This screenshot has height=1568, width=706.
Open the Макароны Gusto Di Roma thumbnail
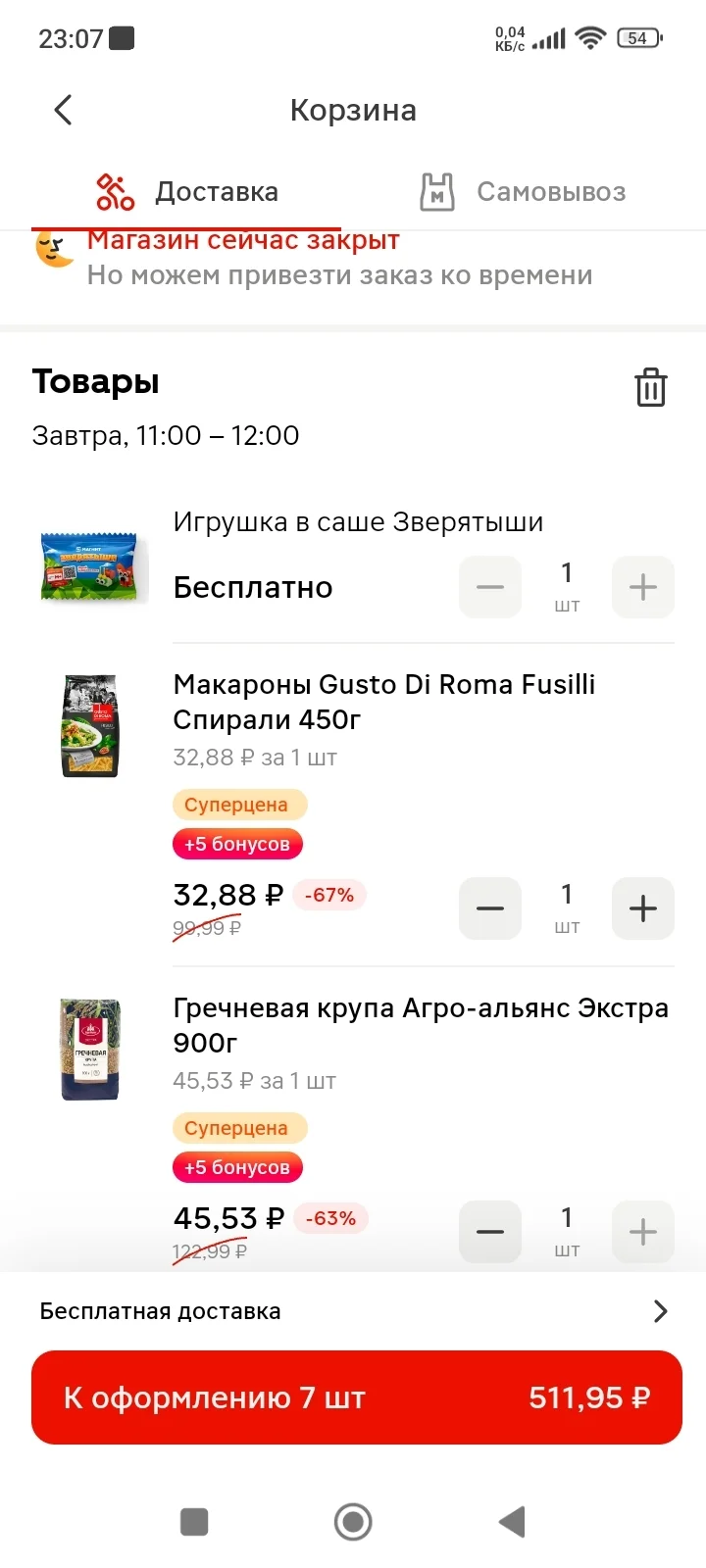click(x=90, y=726)
